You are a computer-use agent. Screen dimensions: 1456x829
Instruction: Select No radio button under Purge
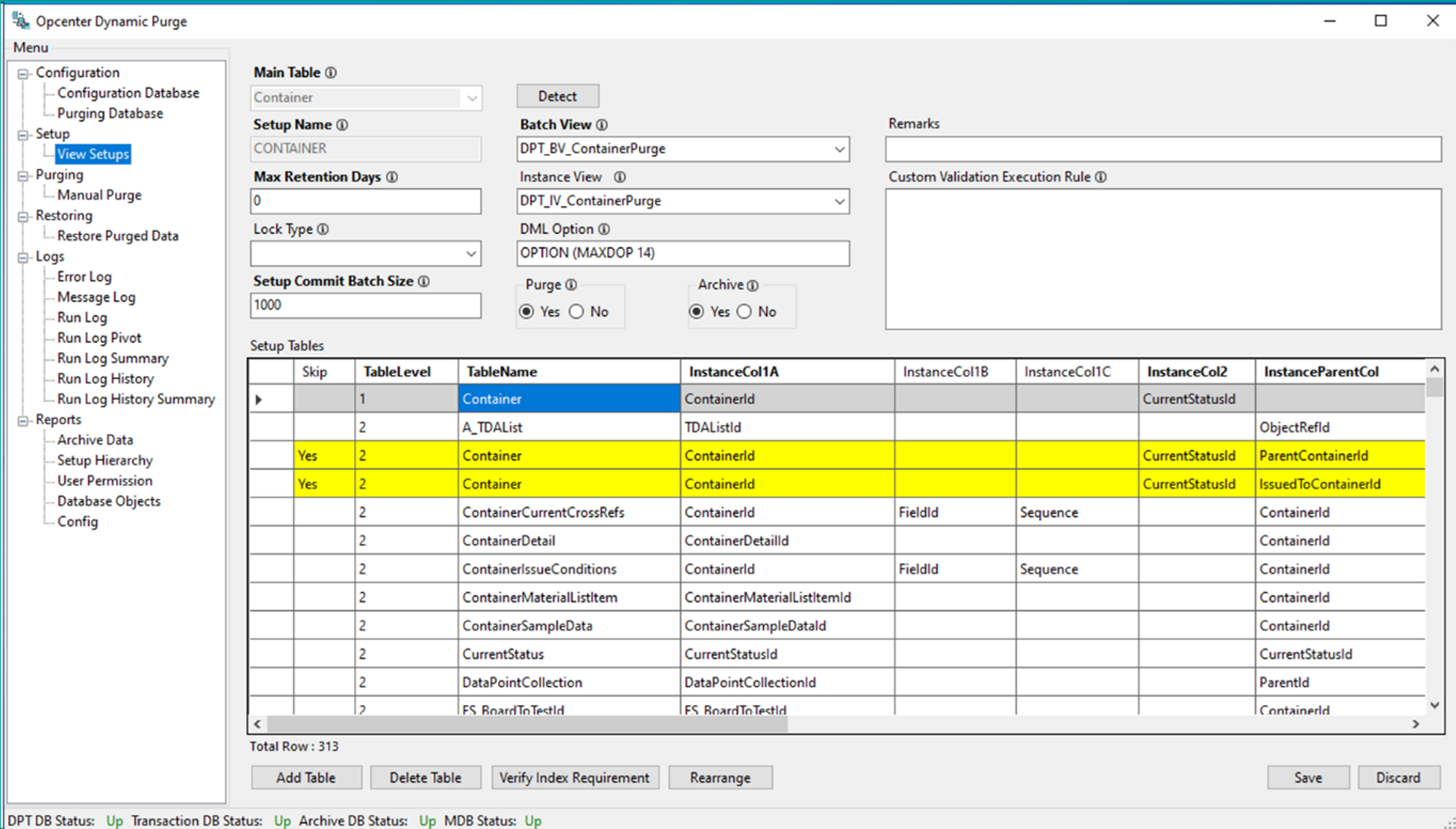pyautogui.click(x=577, y=312)
